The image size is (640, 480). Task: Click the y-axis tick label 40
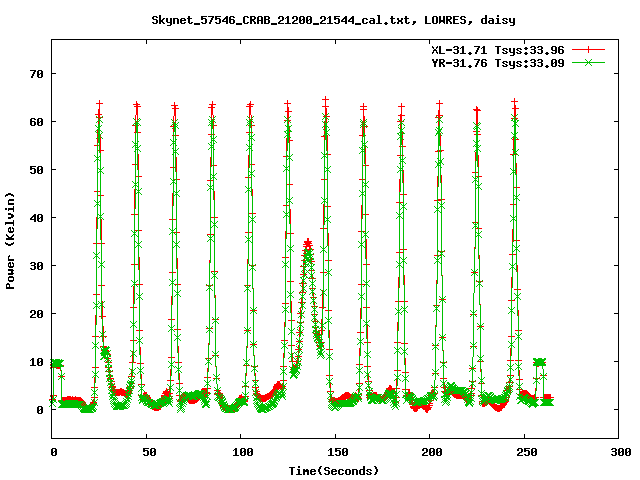(x=36, y=218)
